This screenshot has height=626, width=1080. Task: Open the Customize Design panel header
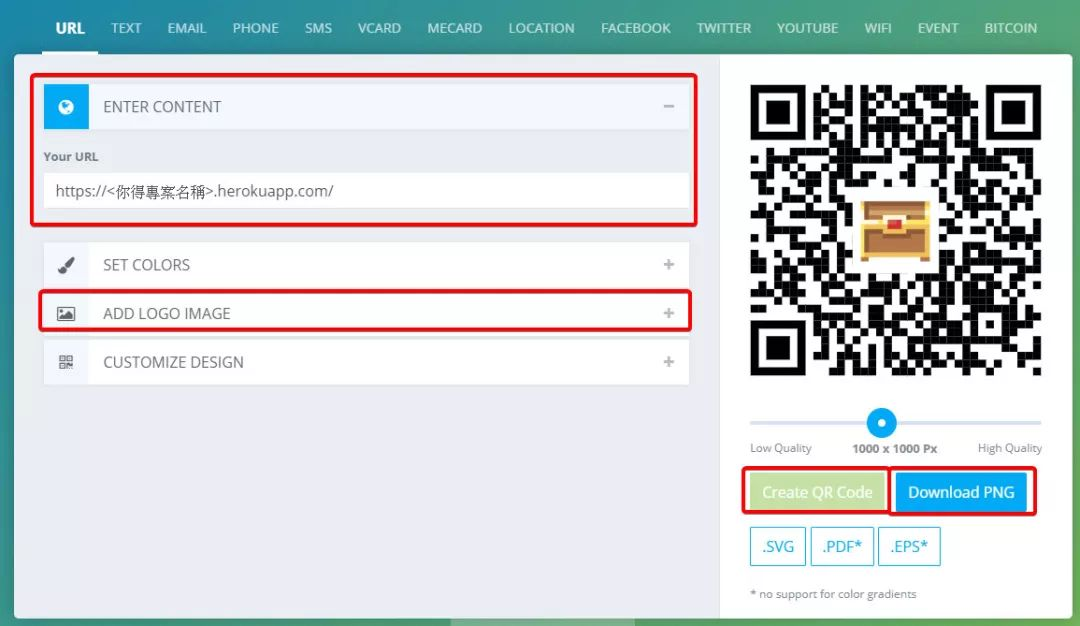point(366,362)
